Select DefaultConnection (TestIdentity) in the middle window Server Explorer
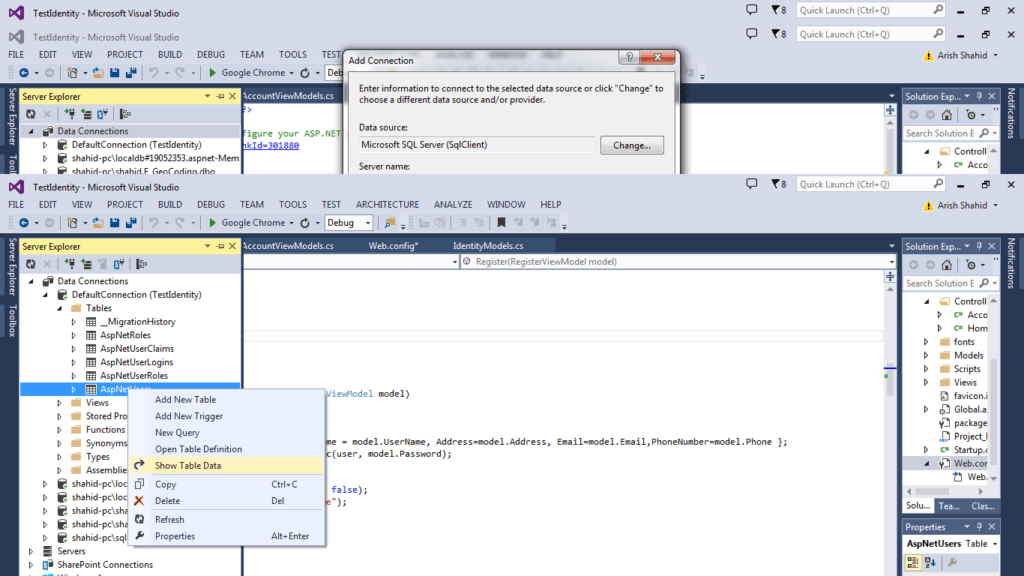 pos(136,145)
